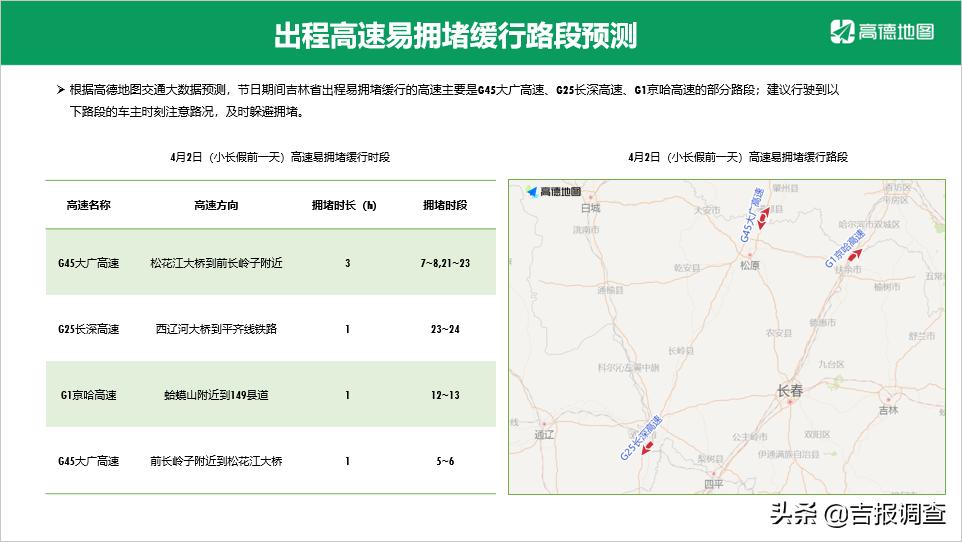Click the column header 拥堵时段
962x542 pixels.
[x=445, y=205]
